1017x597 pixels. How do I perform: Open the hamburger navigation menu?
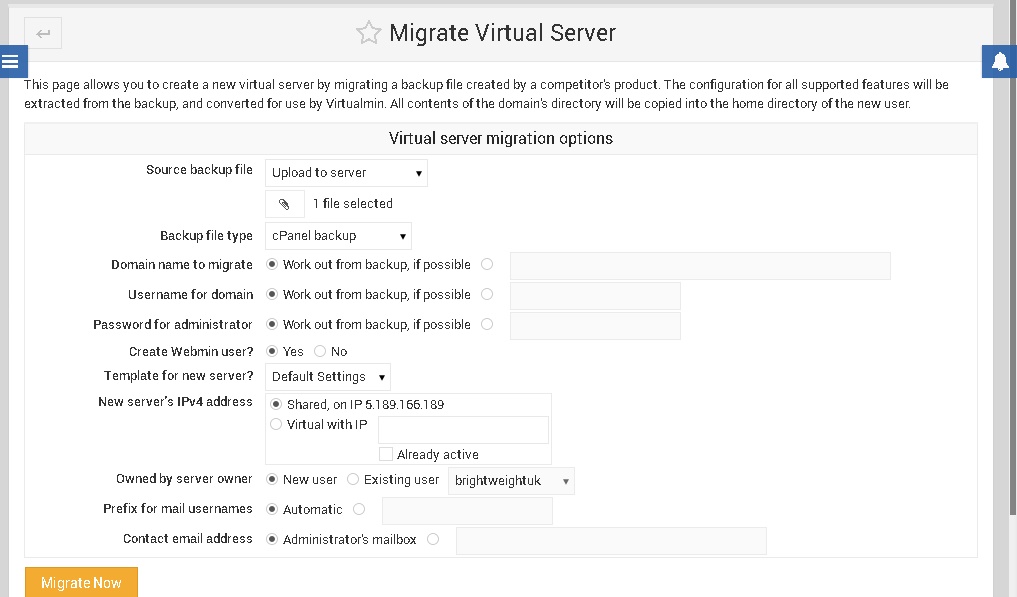coord(12,62)
